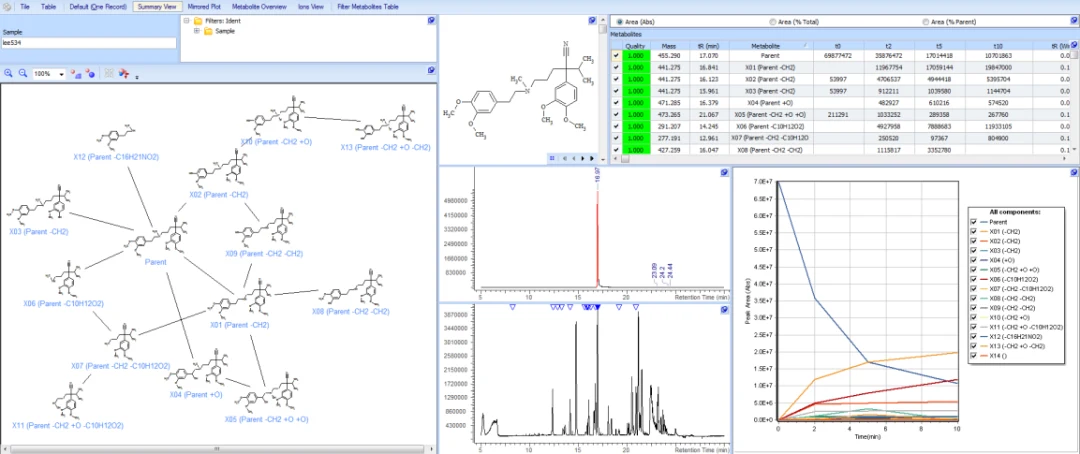1080x454 pixels.
Task: Go to previous structure in viewer navigation
Action: coord(572,158)
